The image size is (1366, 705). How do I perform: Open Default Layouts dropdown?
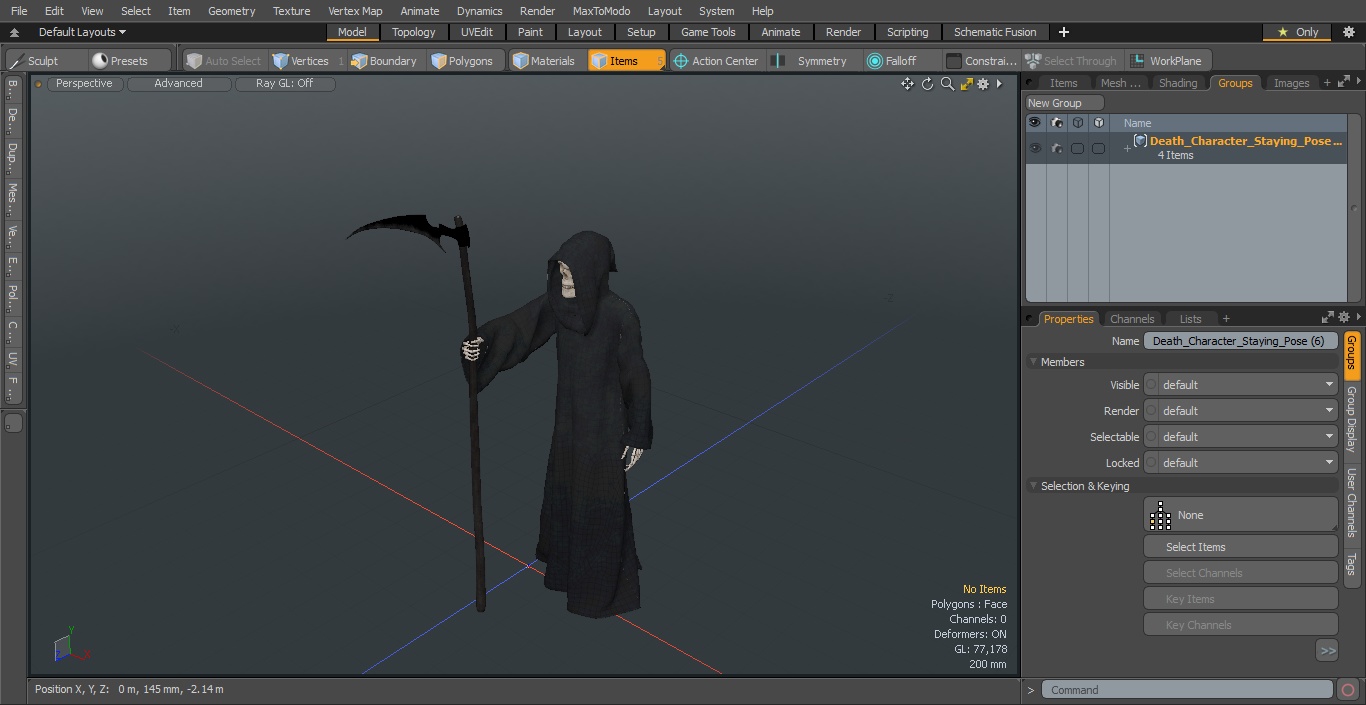coord(82,32)
